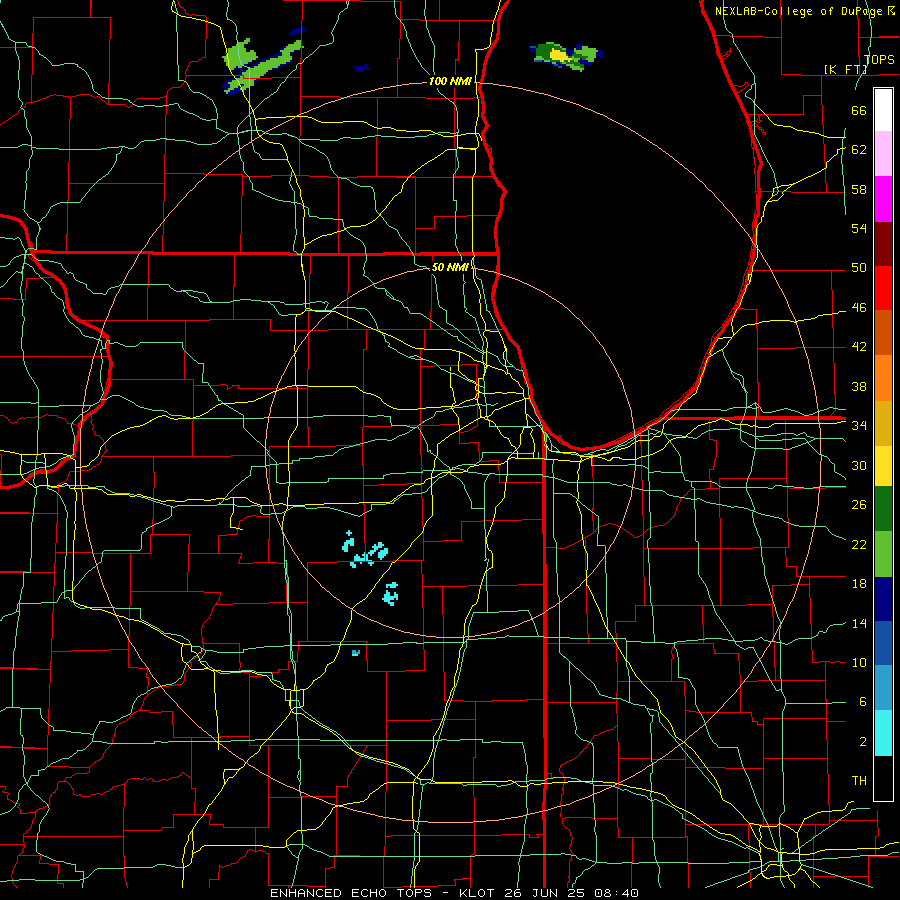Image resolution: width=900 pixels, height=900 pixels.
Task: Click the tiny blue echo below the 50 NMI ring
Action: (356, 653)
